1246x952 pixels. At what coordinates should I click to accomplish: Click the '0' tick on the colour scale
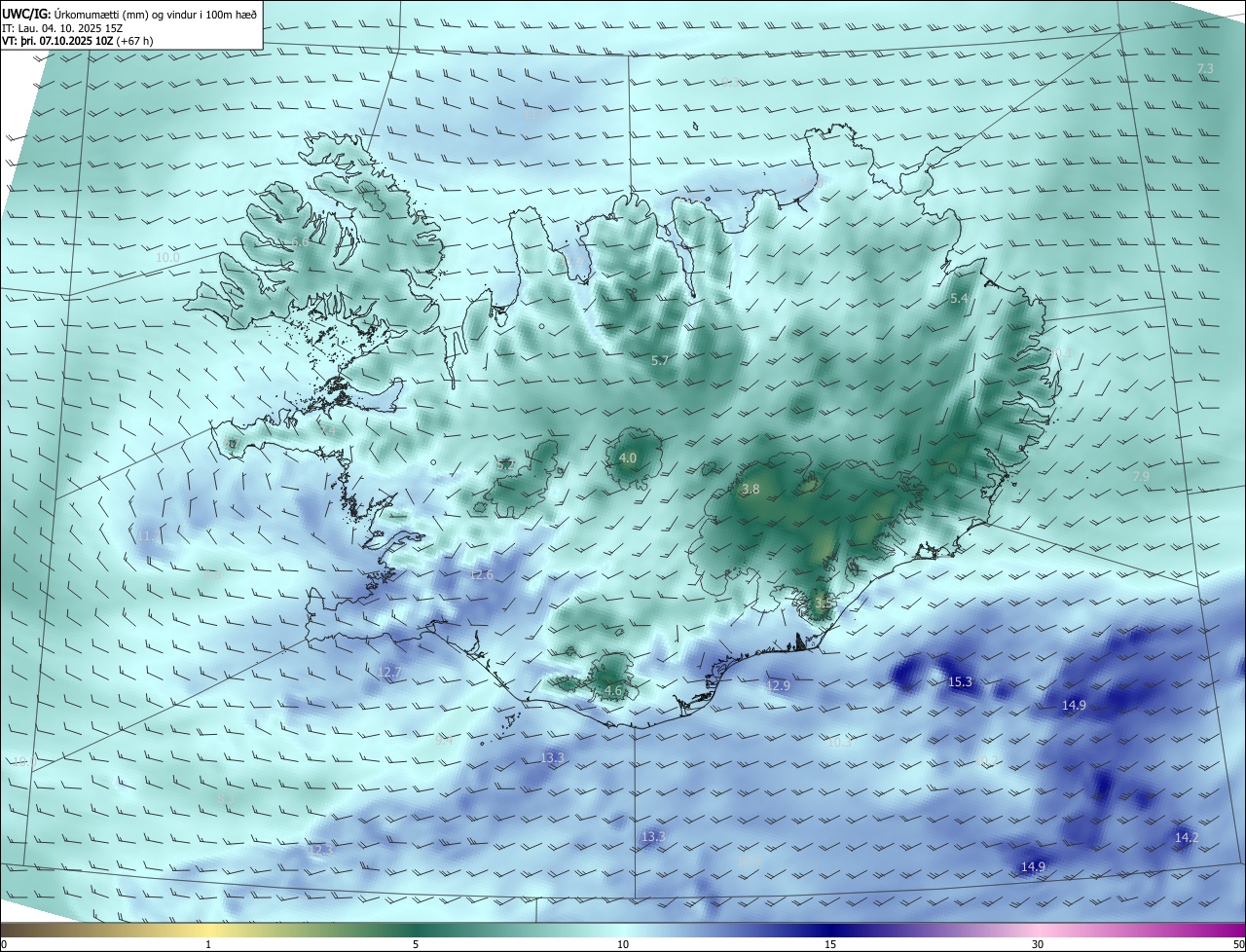pos(3,944)
